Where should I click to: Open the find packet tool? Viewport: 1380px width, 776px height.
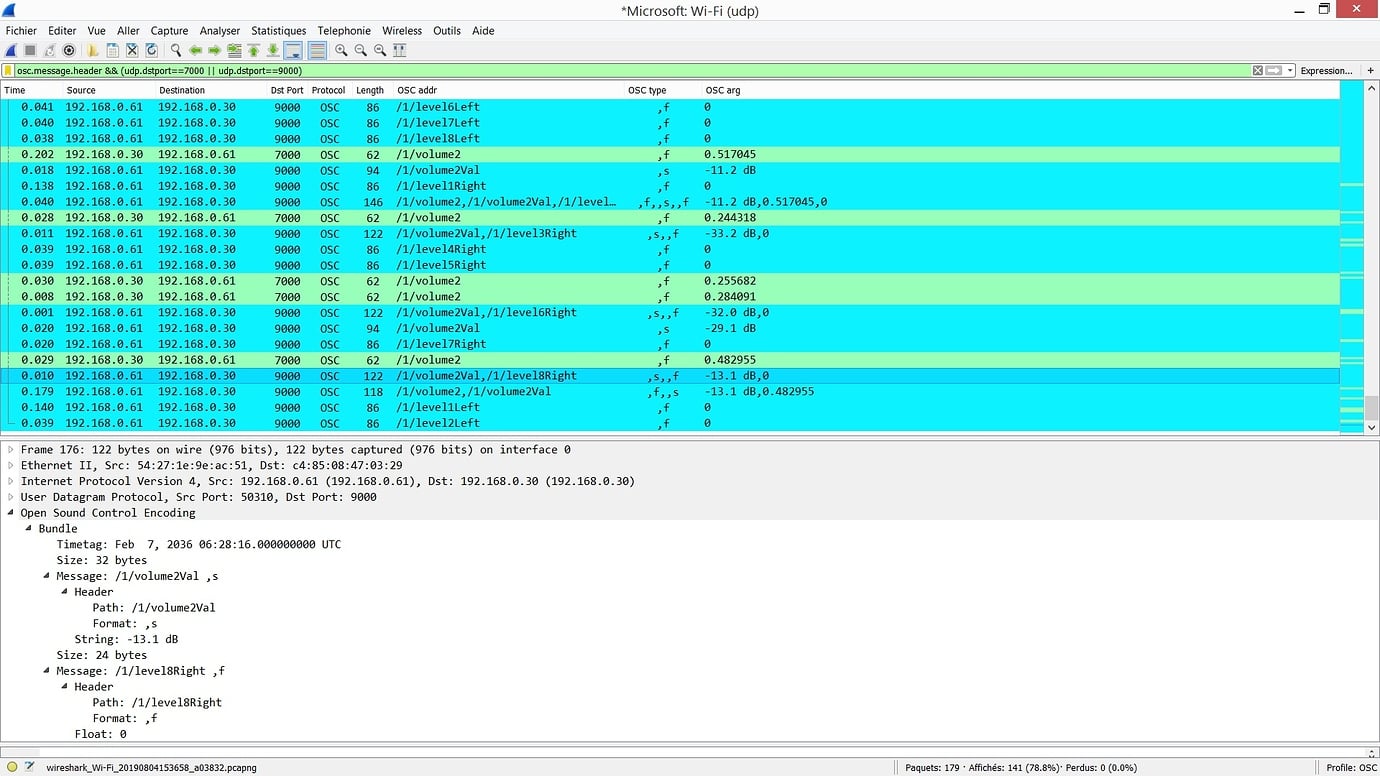[x=176, y=50]
